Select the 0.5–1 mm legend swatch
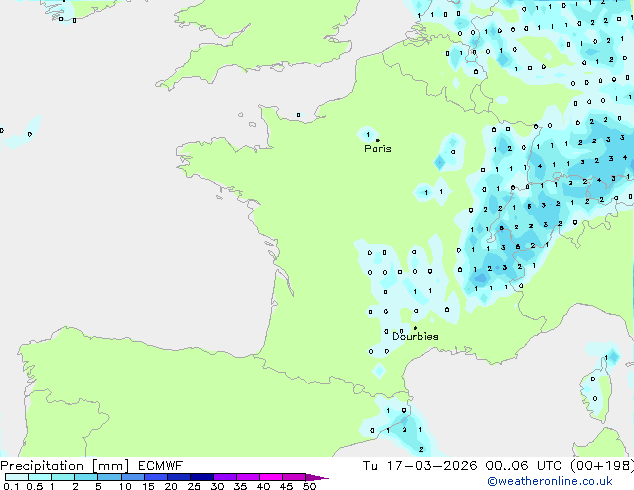 [40, 477]
